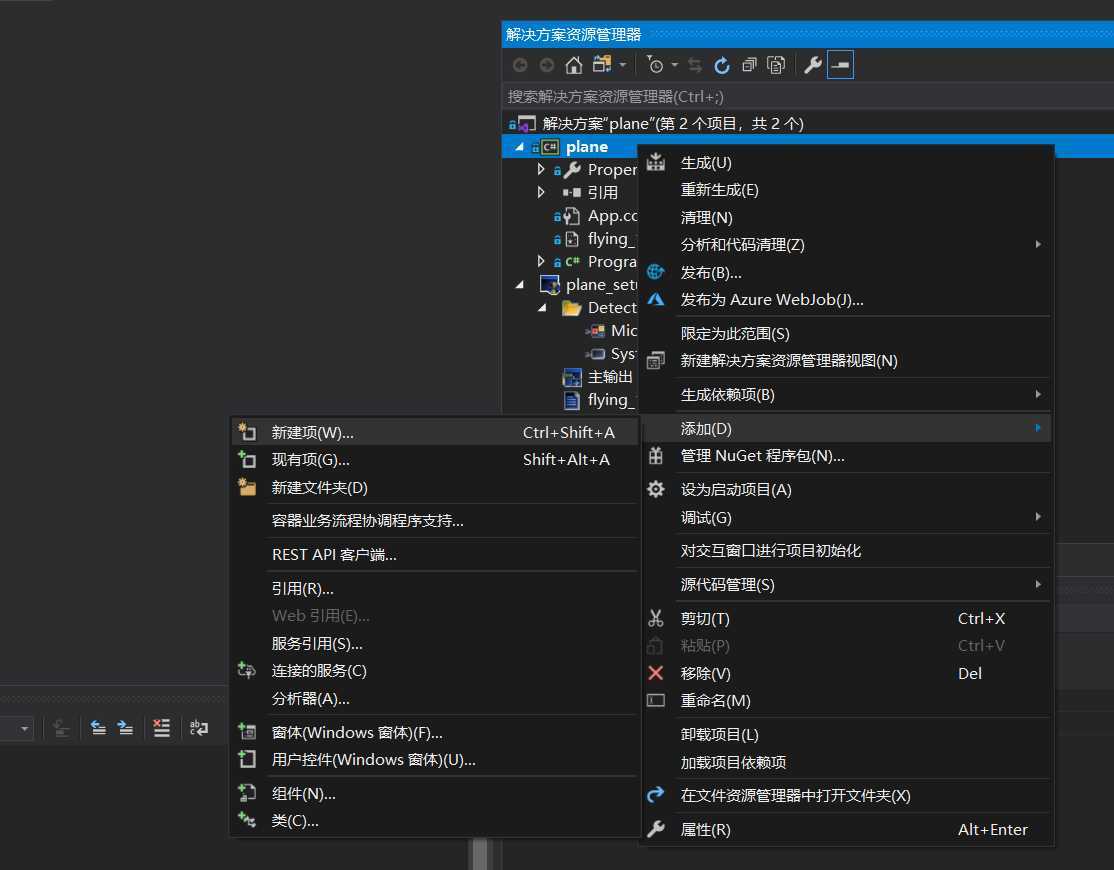Choose 重命名(M) menu item
This screenshot has width=1114, height=870.
tap(846, 701)
